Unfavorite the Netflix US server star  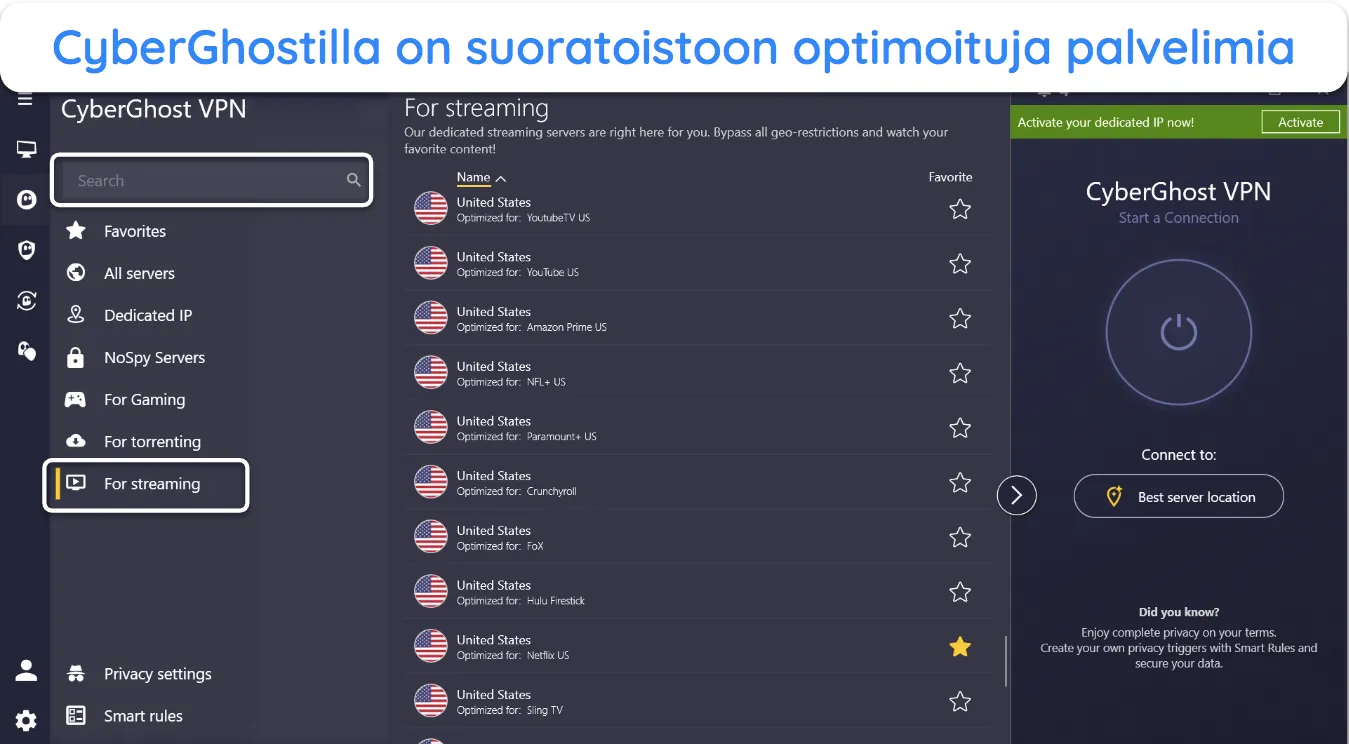click(960, 647)
